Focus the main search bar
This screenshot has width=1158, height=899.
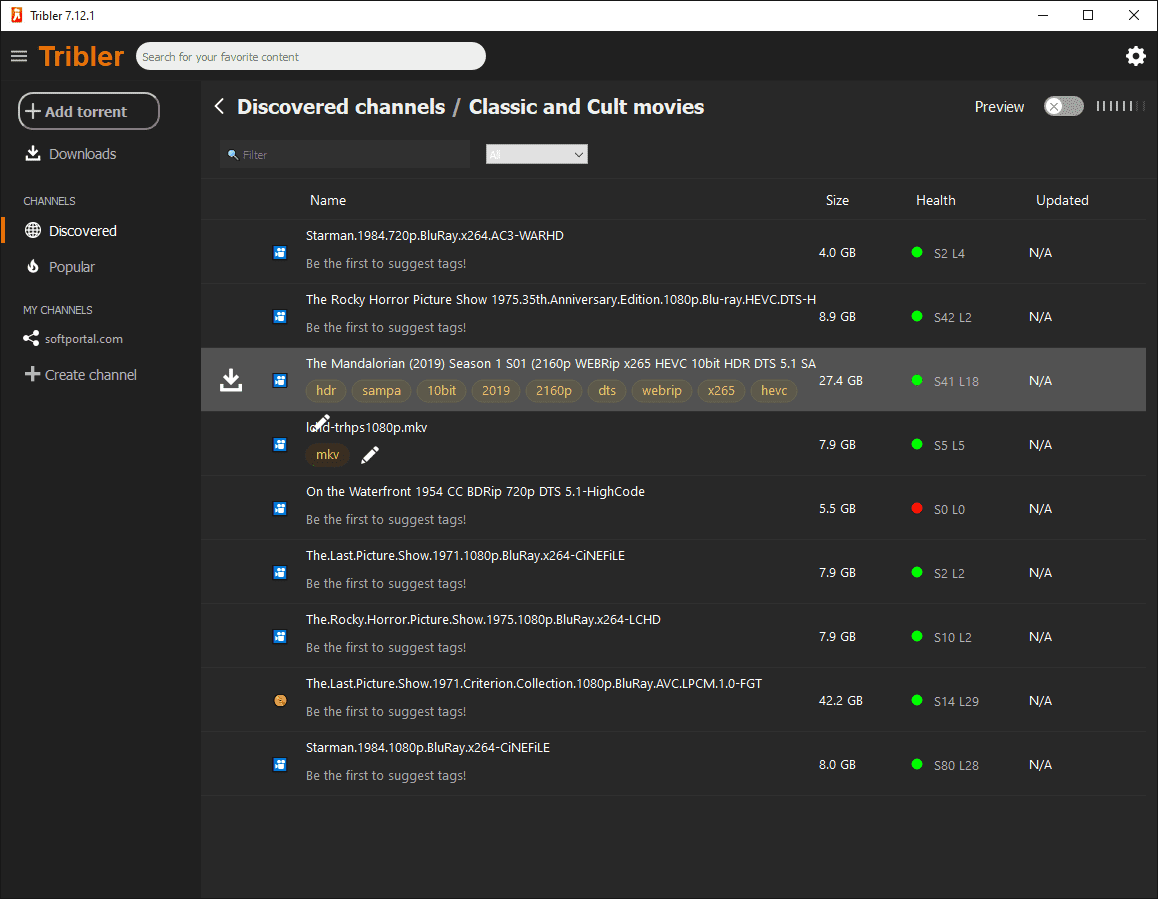310,57
